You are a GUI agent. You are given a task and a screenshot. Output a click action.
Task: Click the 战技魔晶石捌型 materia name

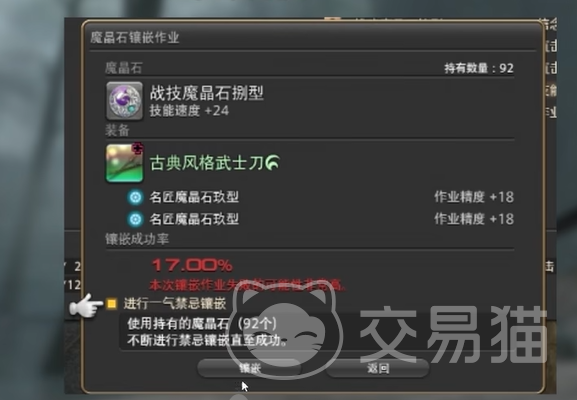[x=206, y=92]
